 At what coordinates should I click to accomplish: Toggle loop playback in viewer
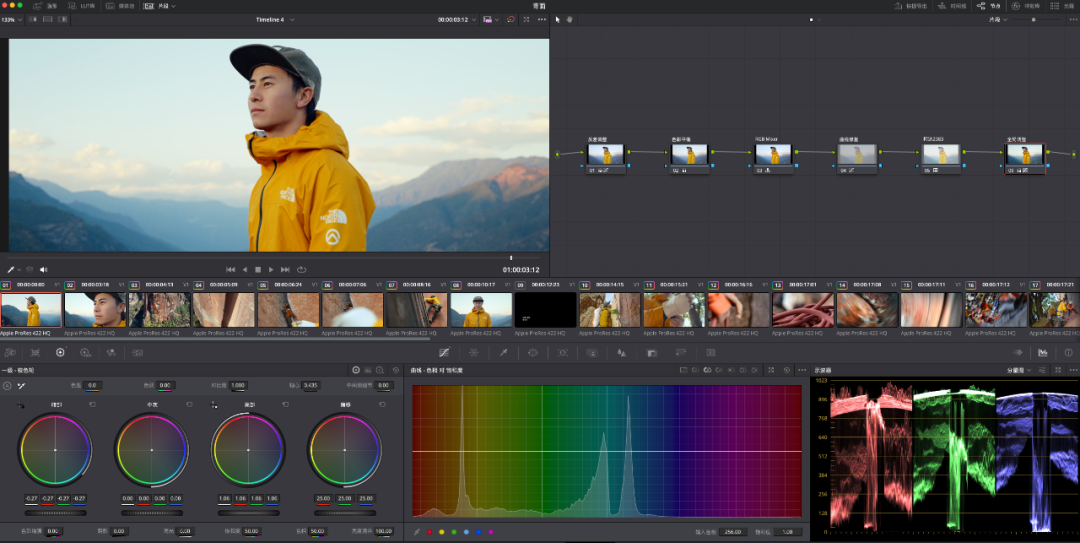point(301,269)
